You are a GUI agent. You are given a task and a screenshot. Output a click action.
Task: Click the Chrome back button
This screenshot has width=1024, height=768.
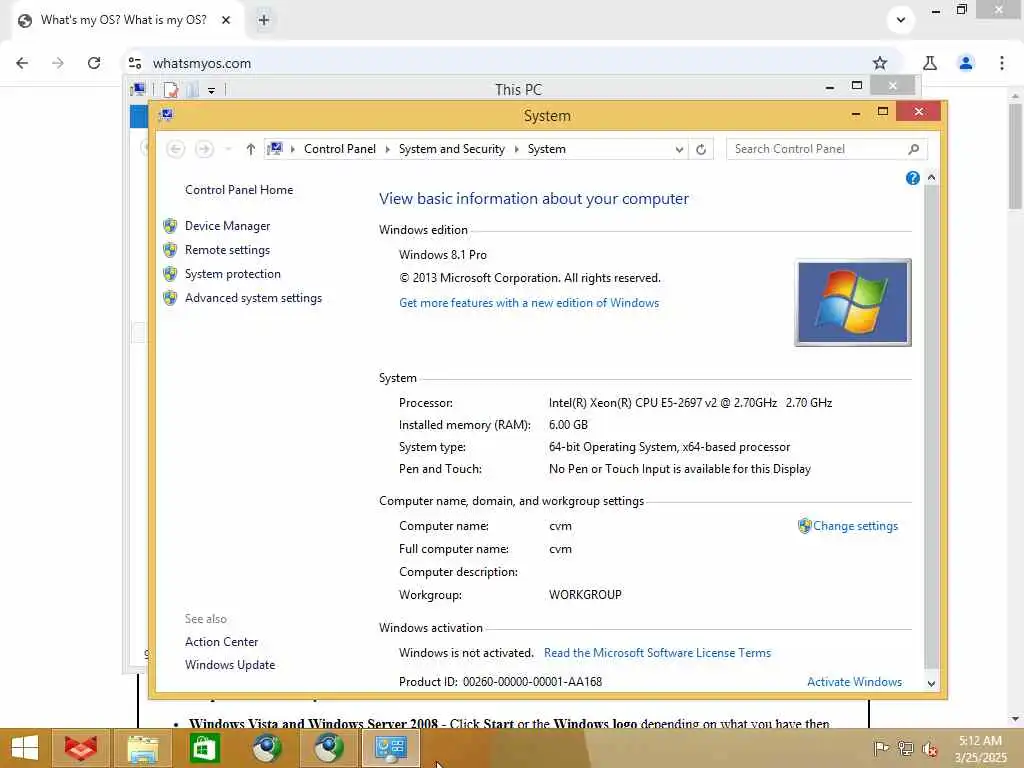point(22,63)
